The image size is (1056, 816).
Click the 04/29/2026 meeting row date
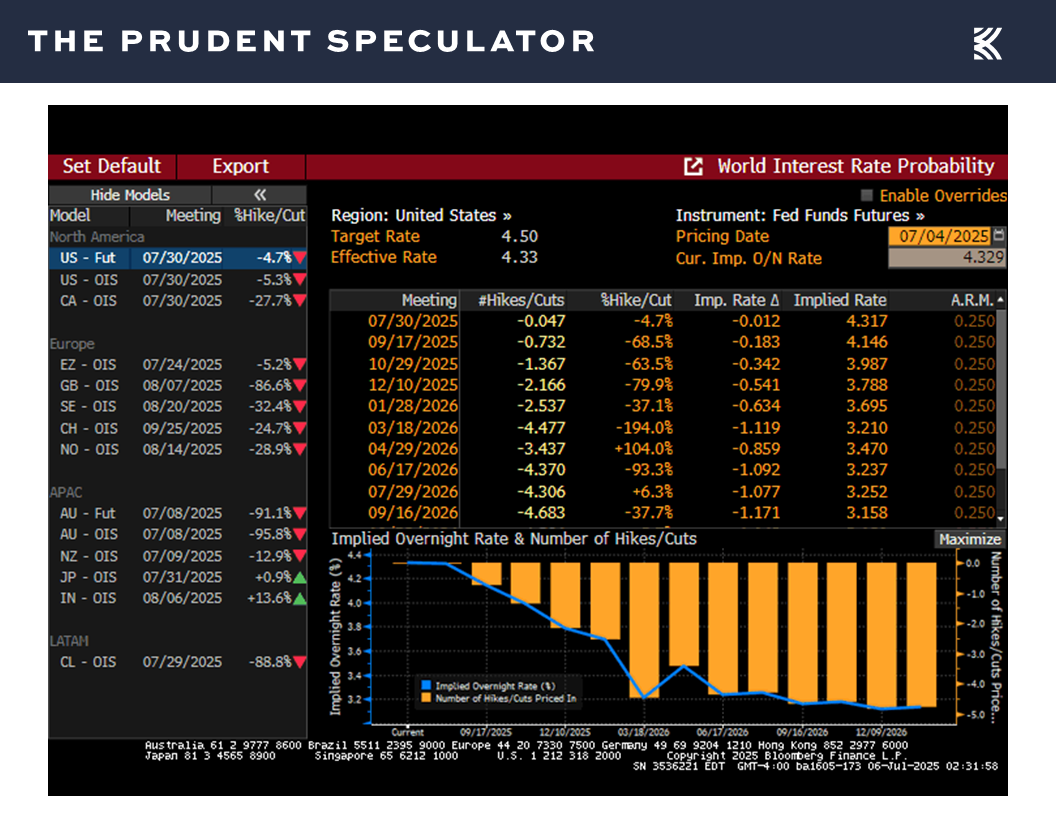413,448
